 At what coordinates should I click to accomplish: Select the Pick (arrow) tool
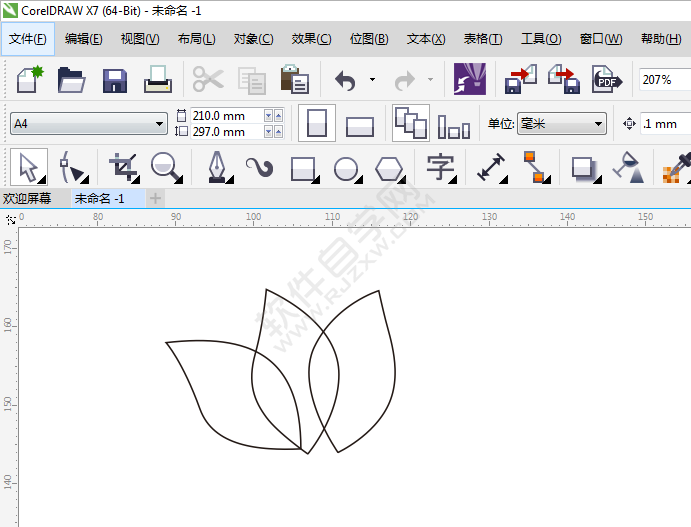[27, 167]
